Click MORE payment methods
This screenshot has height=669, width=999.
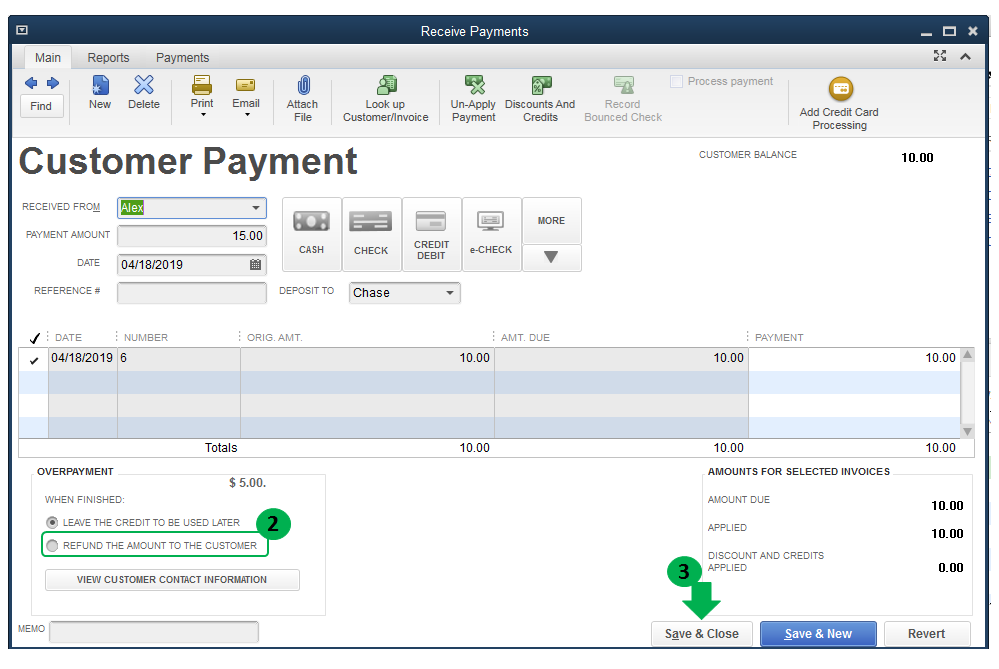pyautogui.click(x=551, y=220)
